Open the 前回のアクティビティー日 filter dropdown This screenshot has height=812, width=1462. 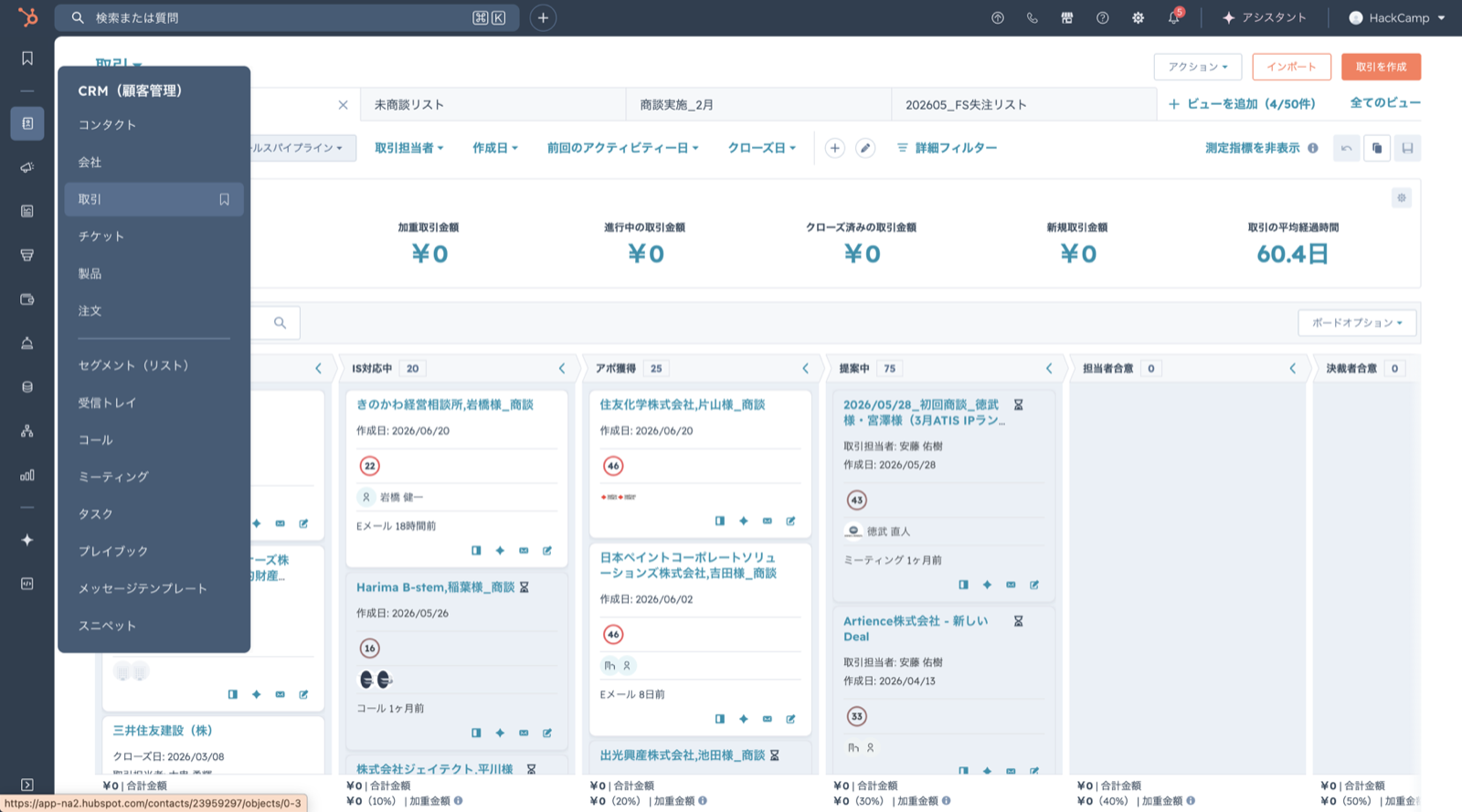coord(622,148)
